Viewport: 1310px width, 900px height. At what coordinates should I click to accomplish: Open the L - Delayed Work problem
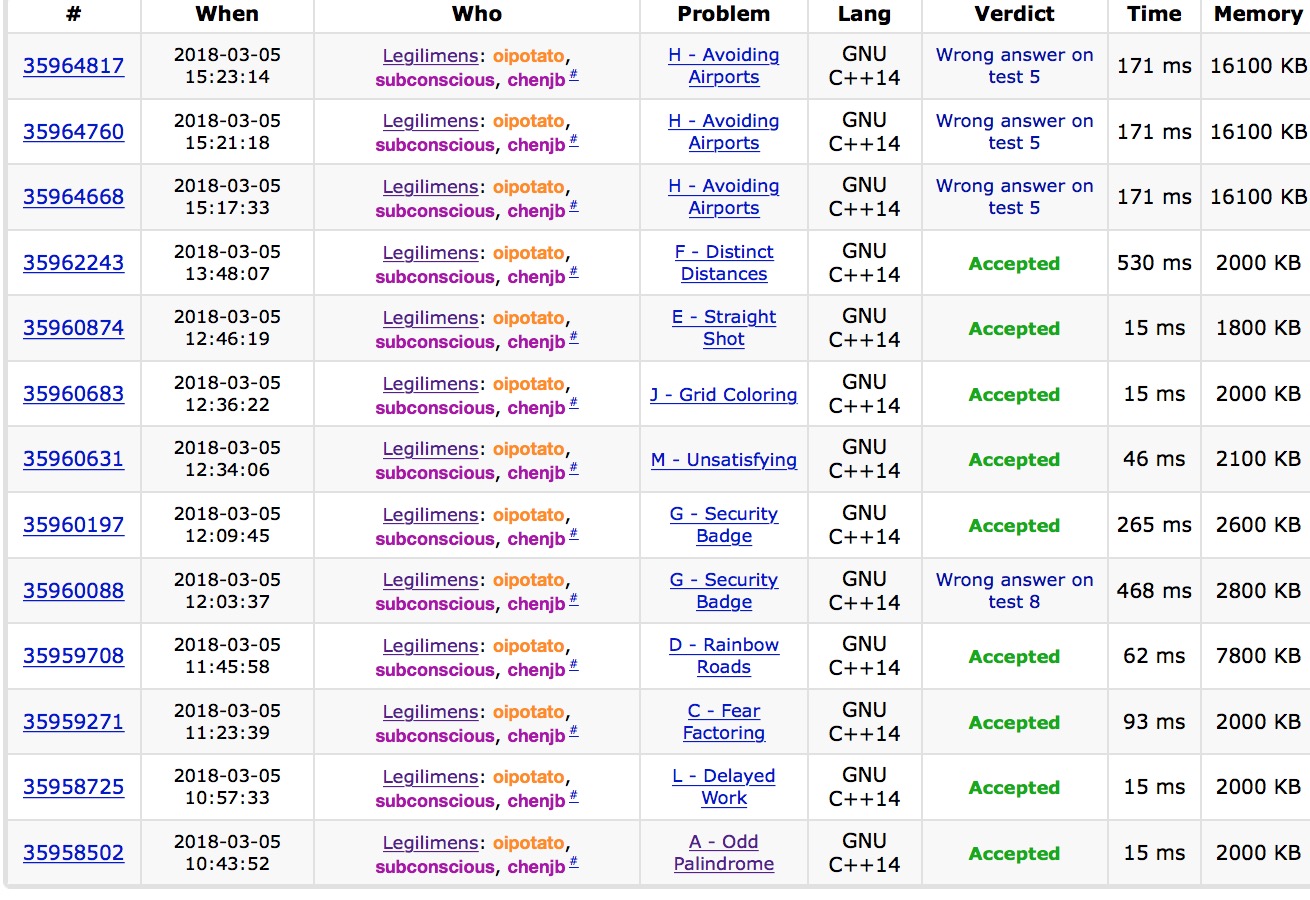723,787
